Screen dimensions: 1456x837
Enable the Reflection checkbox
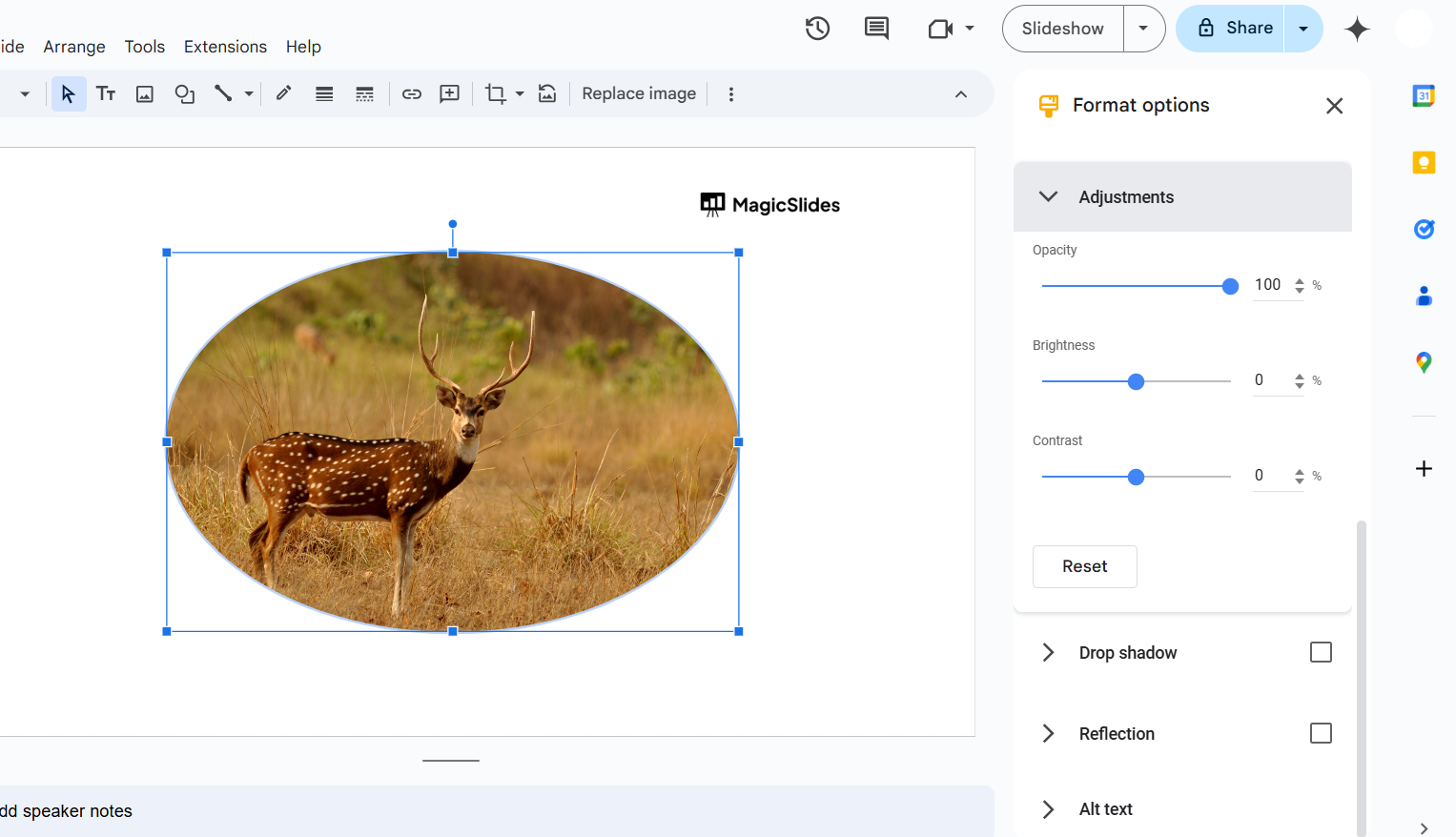(x=1321, y=733)
